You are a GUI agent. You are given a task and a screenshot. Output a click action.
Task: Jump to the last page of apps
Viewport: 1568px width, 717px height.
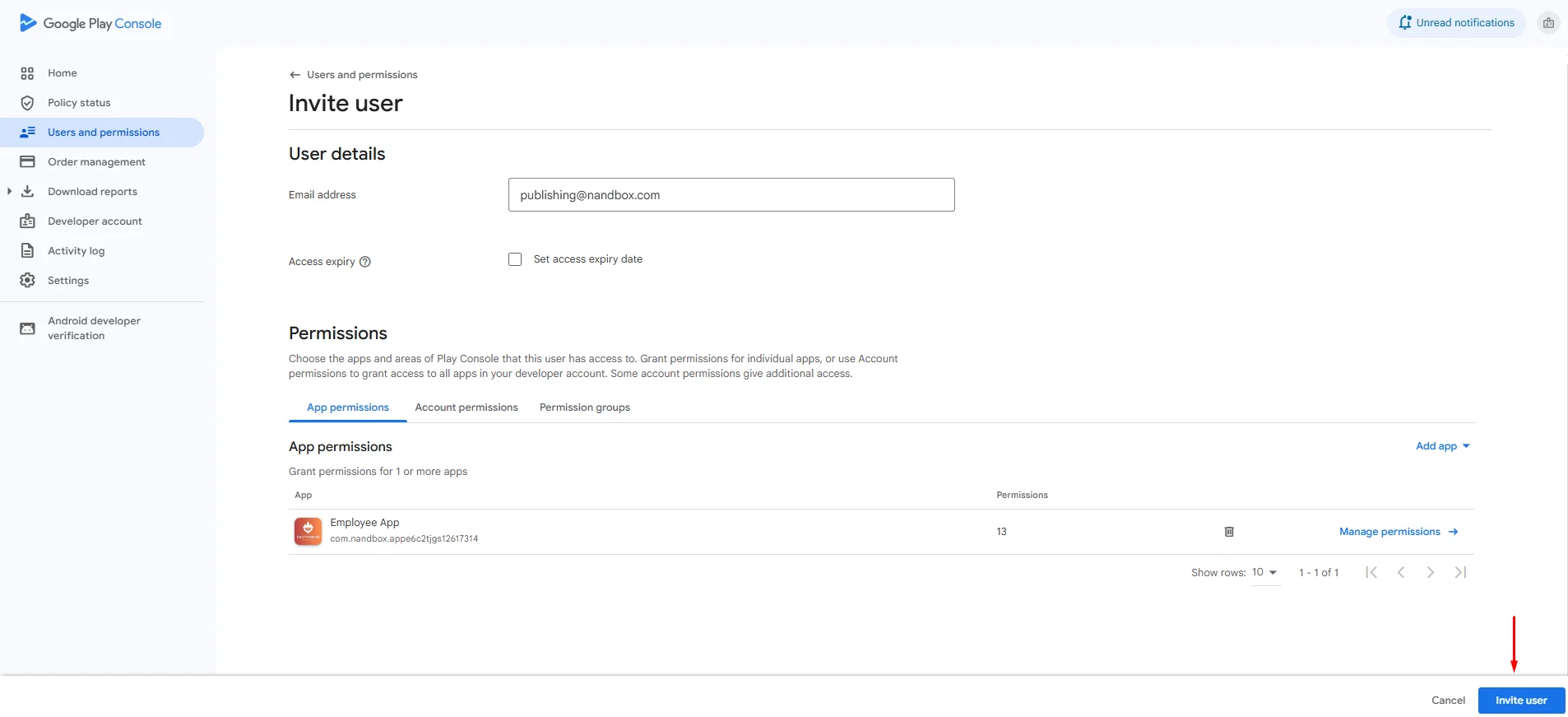(1460, 572)
